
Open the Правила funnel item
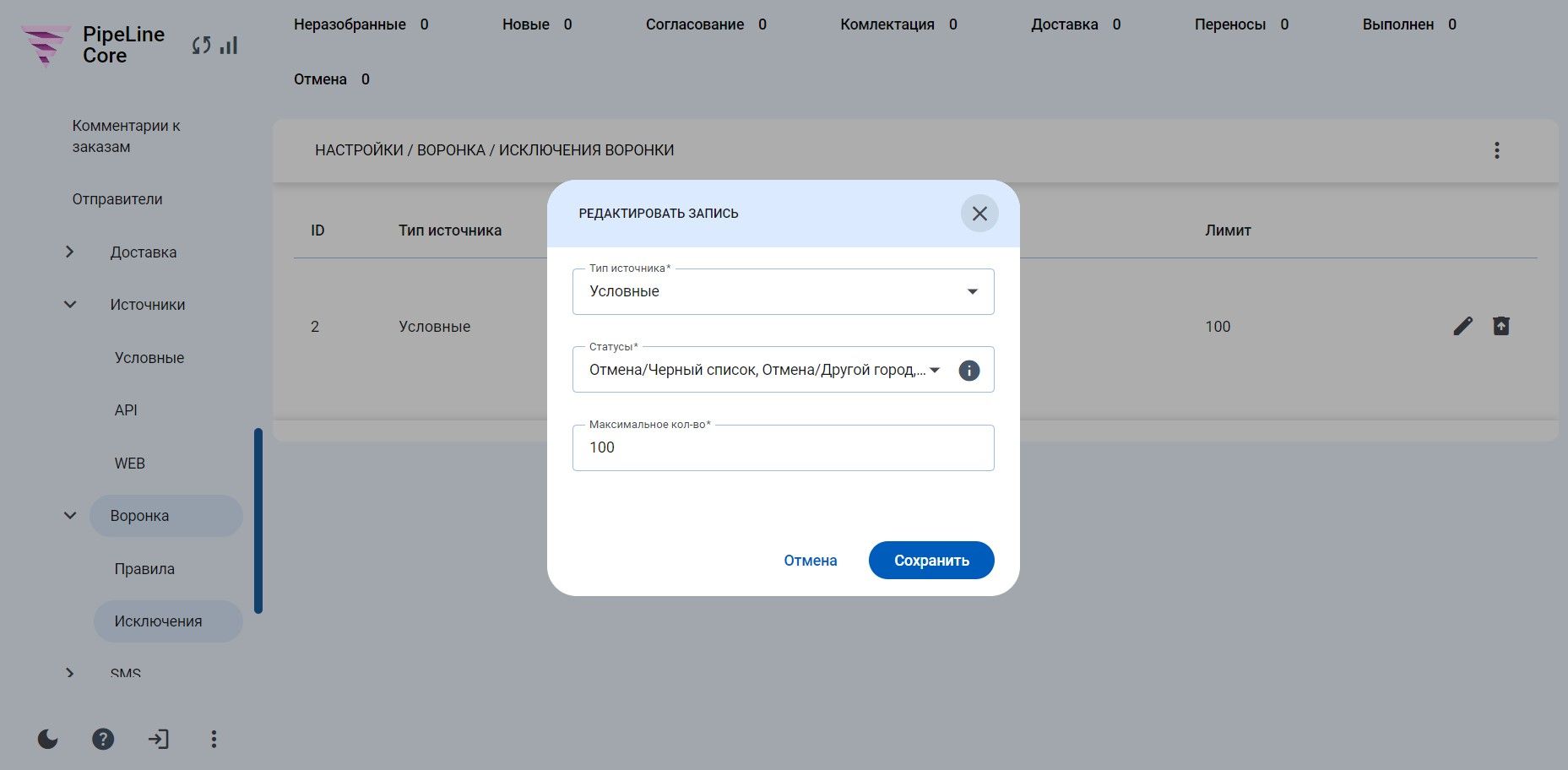point(144,569)
